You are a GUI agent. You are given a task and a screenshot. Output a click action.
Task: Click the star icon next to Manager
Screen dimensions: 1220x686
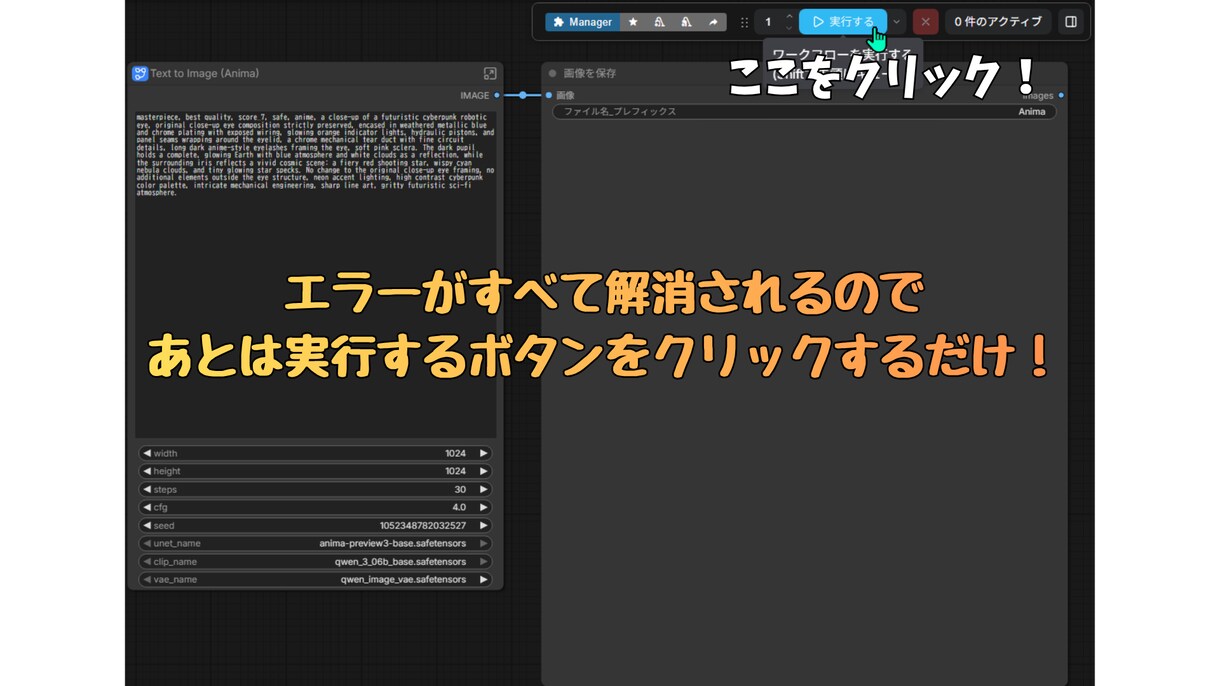point(633,22)
